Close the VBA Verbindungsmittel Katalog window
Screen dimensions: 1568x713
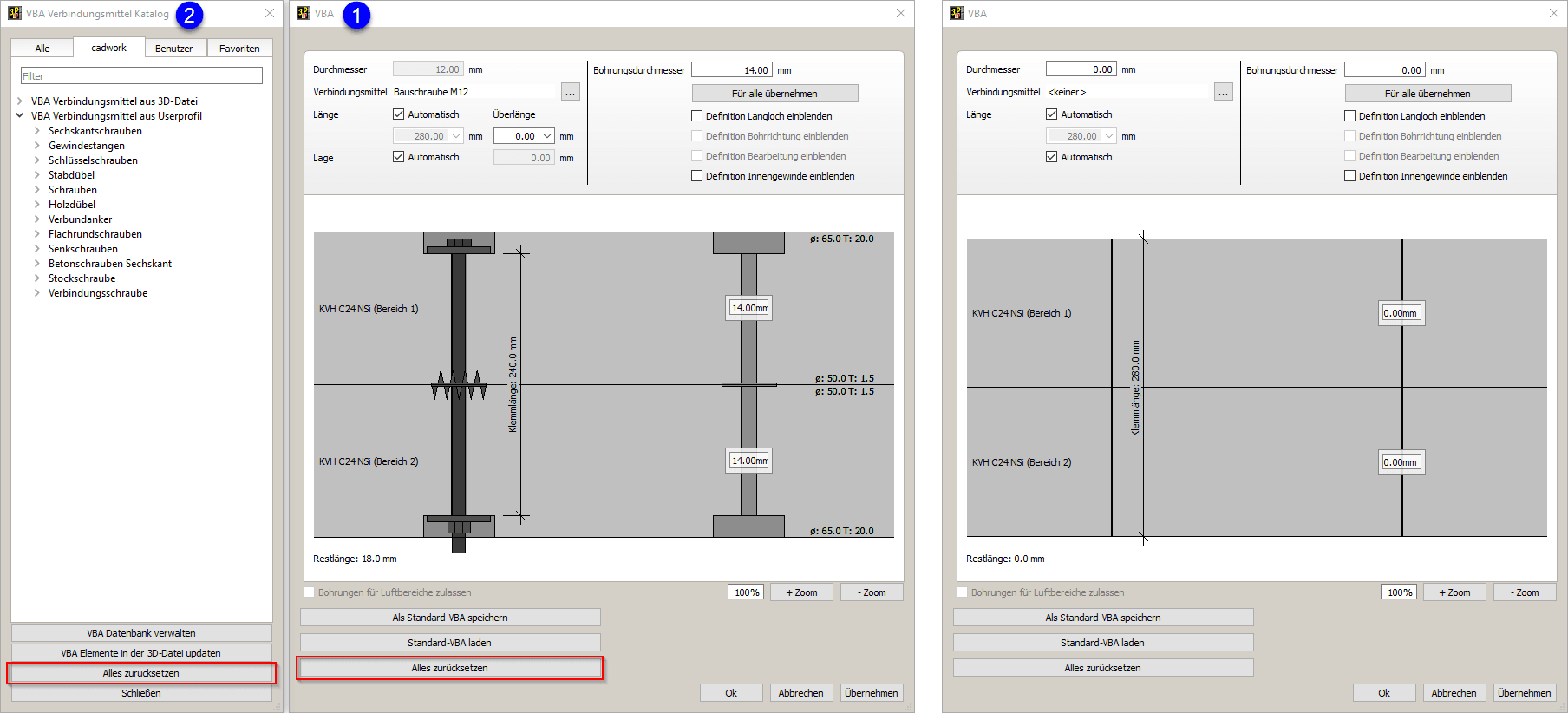[270, 13]
